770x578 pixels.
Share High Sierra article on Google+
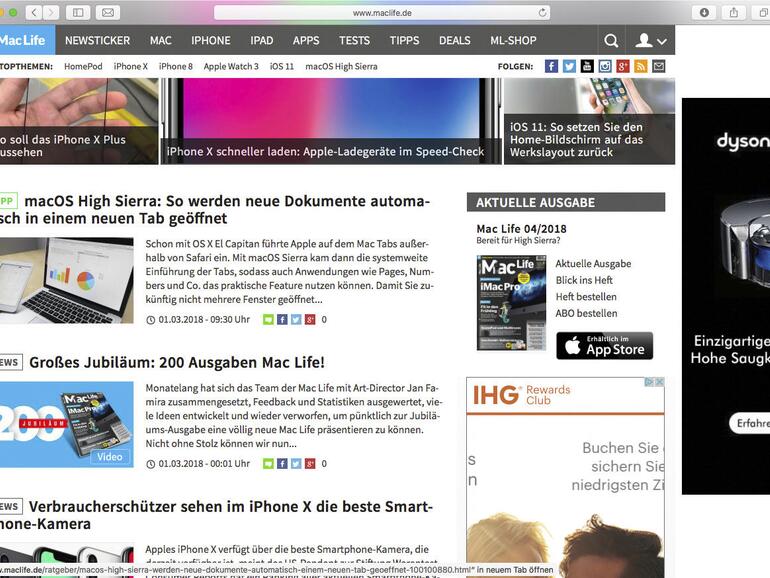tap(310, 320)
